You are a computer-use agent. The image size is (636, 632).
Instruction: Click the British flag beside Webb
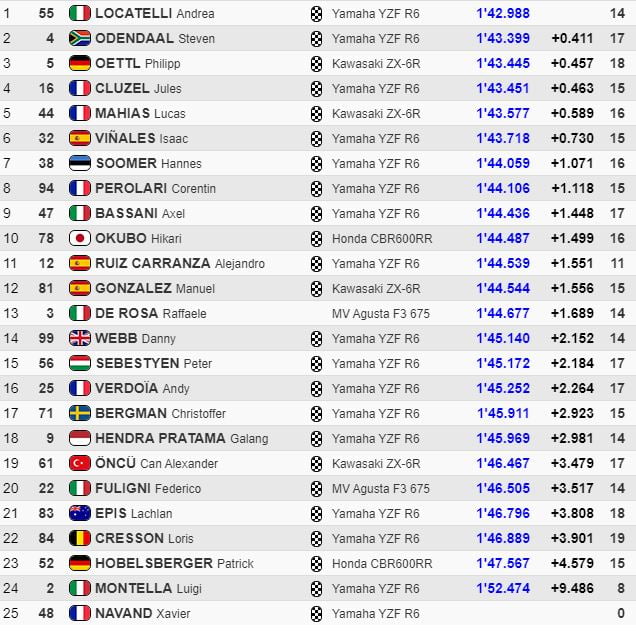(x=79, y=338)
